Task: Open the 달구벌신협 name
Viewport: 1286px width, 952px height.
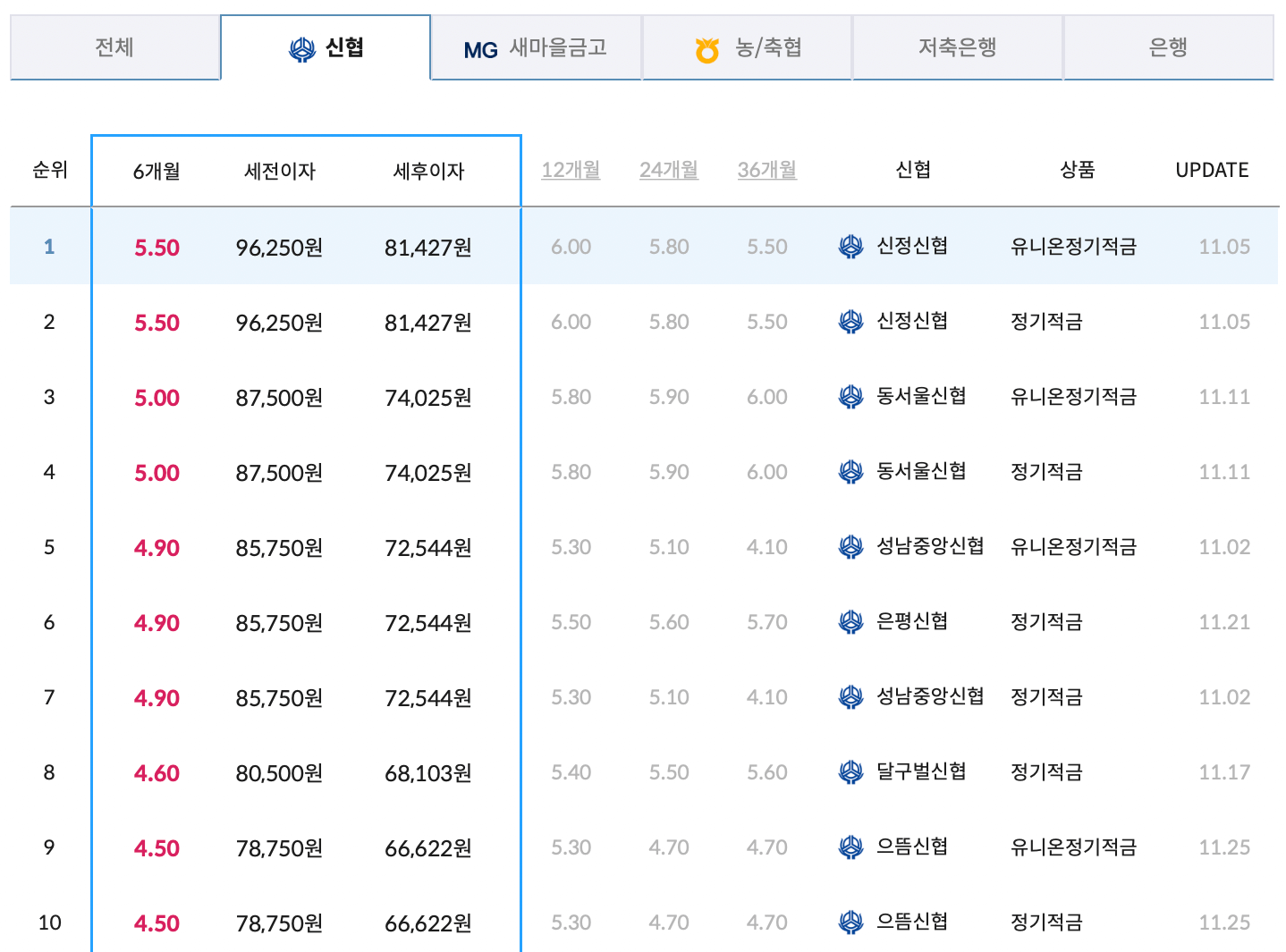Action: tap(921, 771)
